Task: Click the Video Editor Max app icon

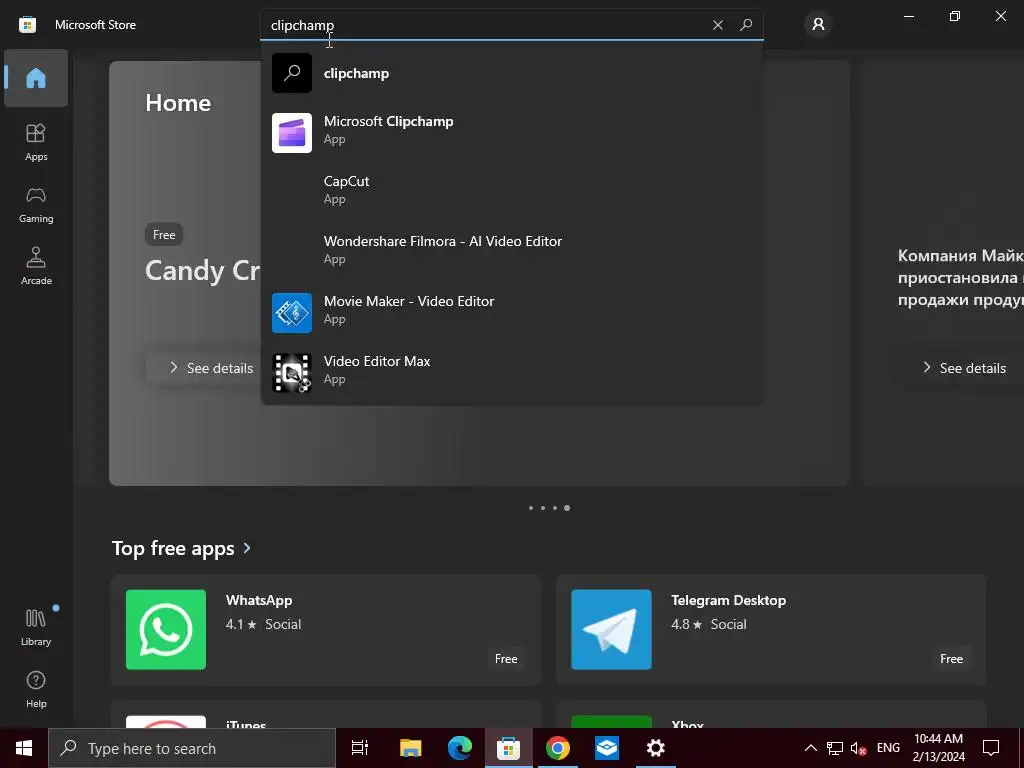Action: click(x=292, y=373)
